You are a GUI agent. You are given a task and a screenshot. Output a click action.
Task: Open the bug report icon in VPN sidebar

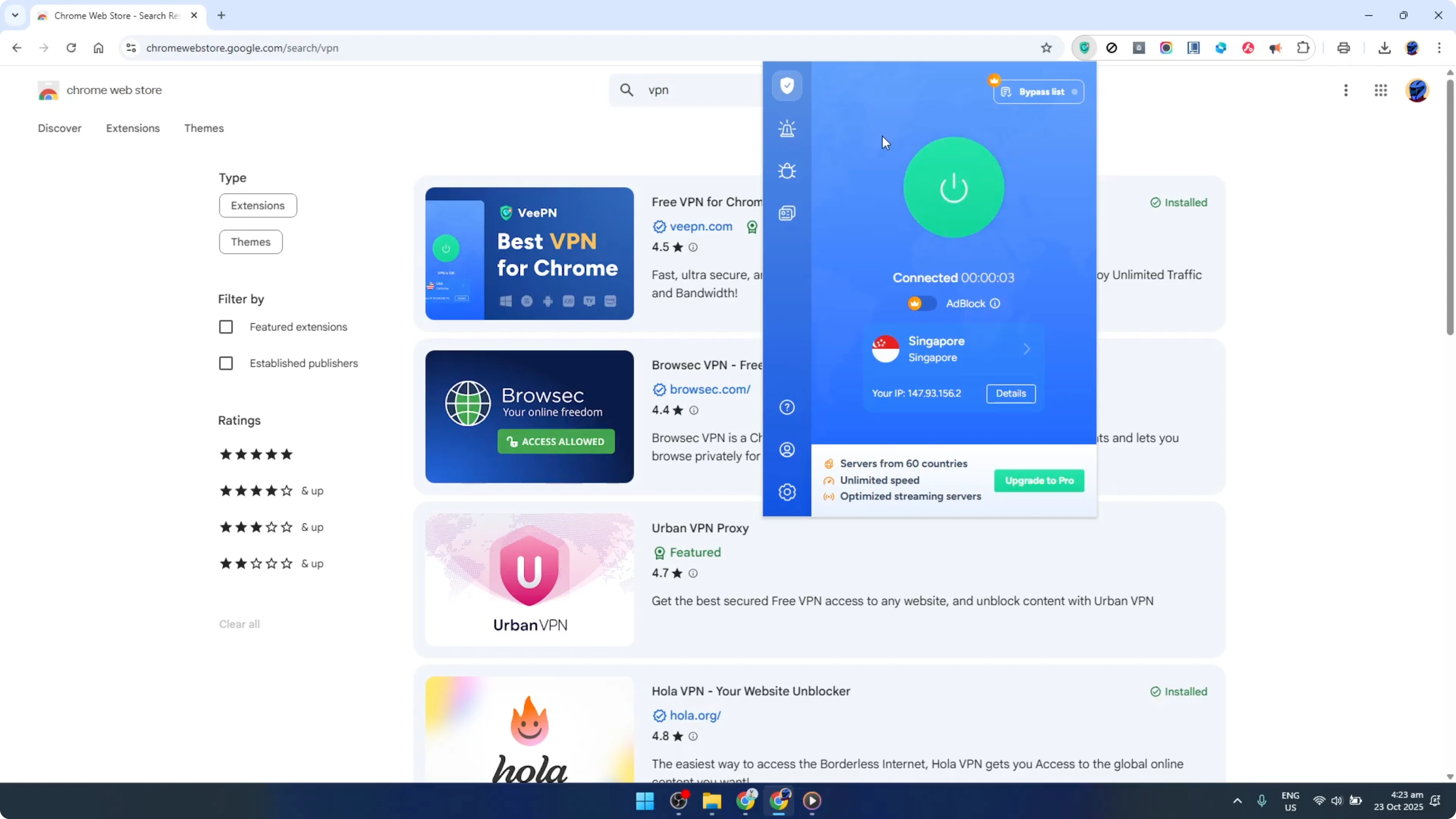pos(787,171)
